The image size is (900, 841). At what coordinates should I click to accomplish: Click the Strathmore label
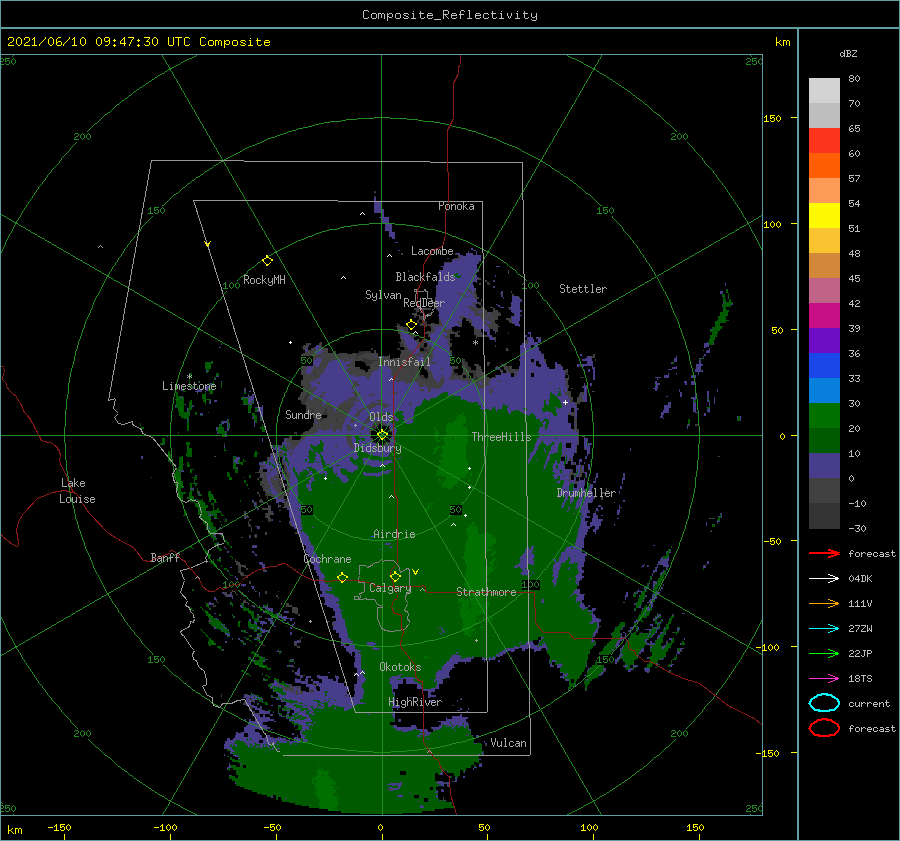[x=486, y=592]
